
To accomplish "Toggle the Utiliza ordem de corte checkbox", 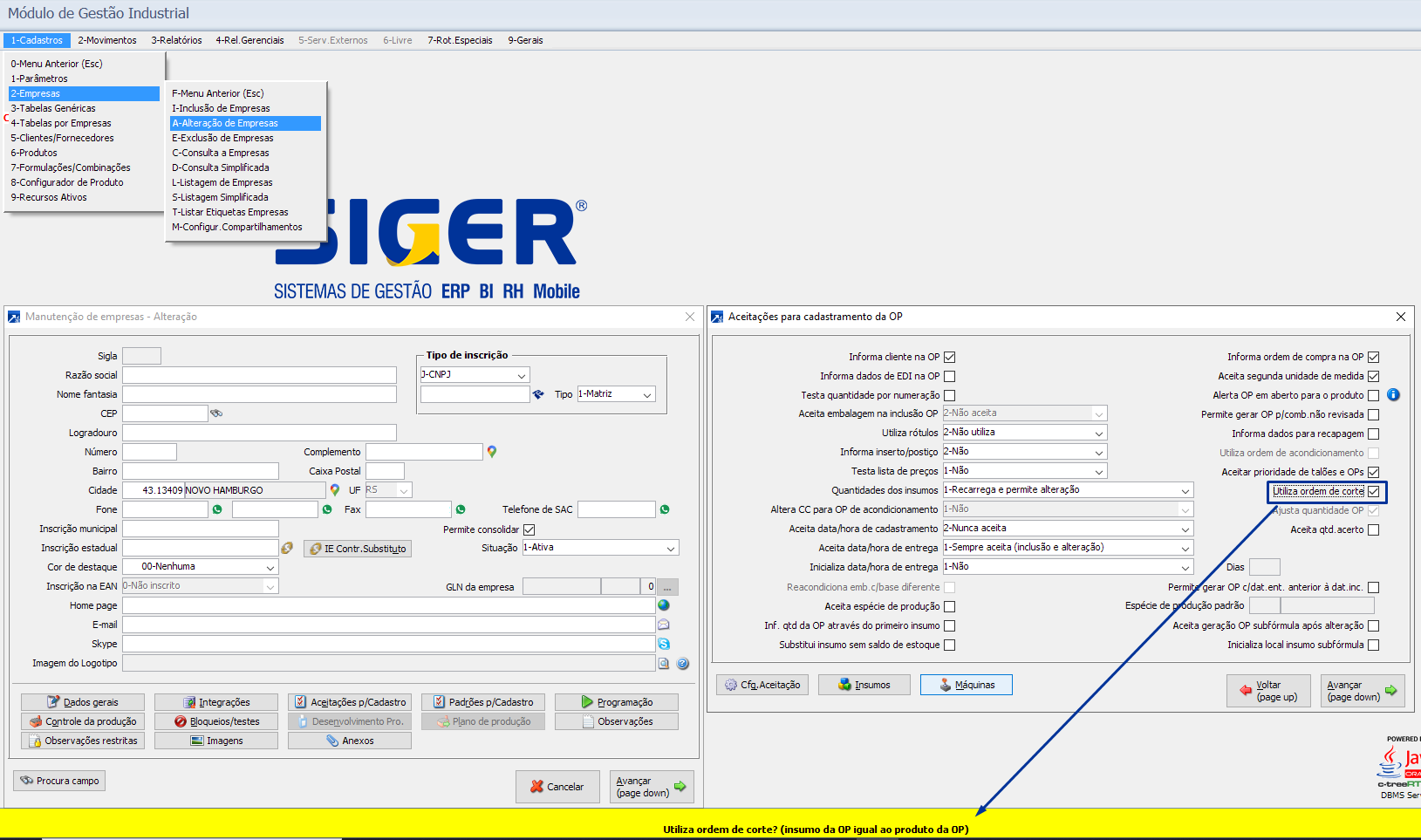I will (x=1374, y=491).
